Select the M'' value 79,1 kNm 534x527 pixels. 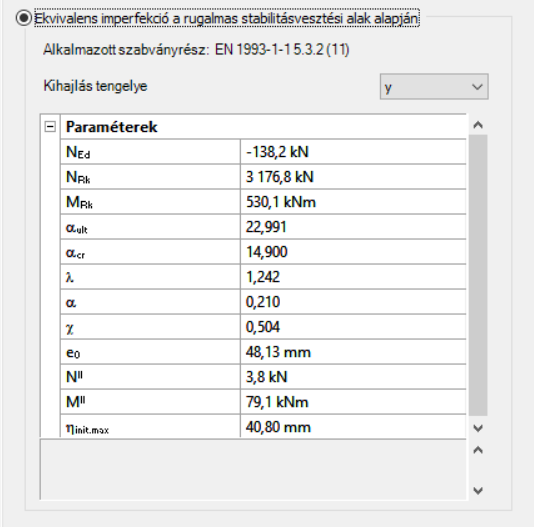click(x=353, y=402)
